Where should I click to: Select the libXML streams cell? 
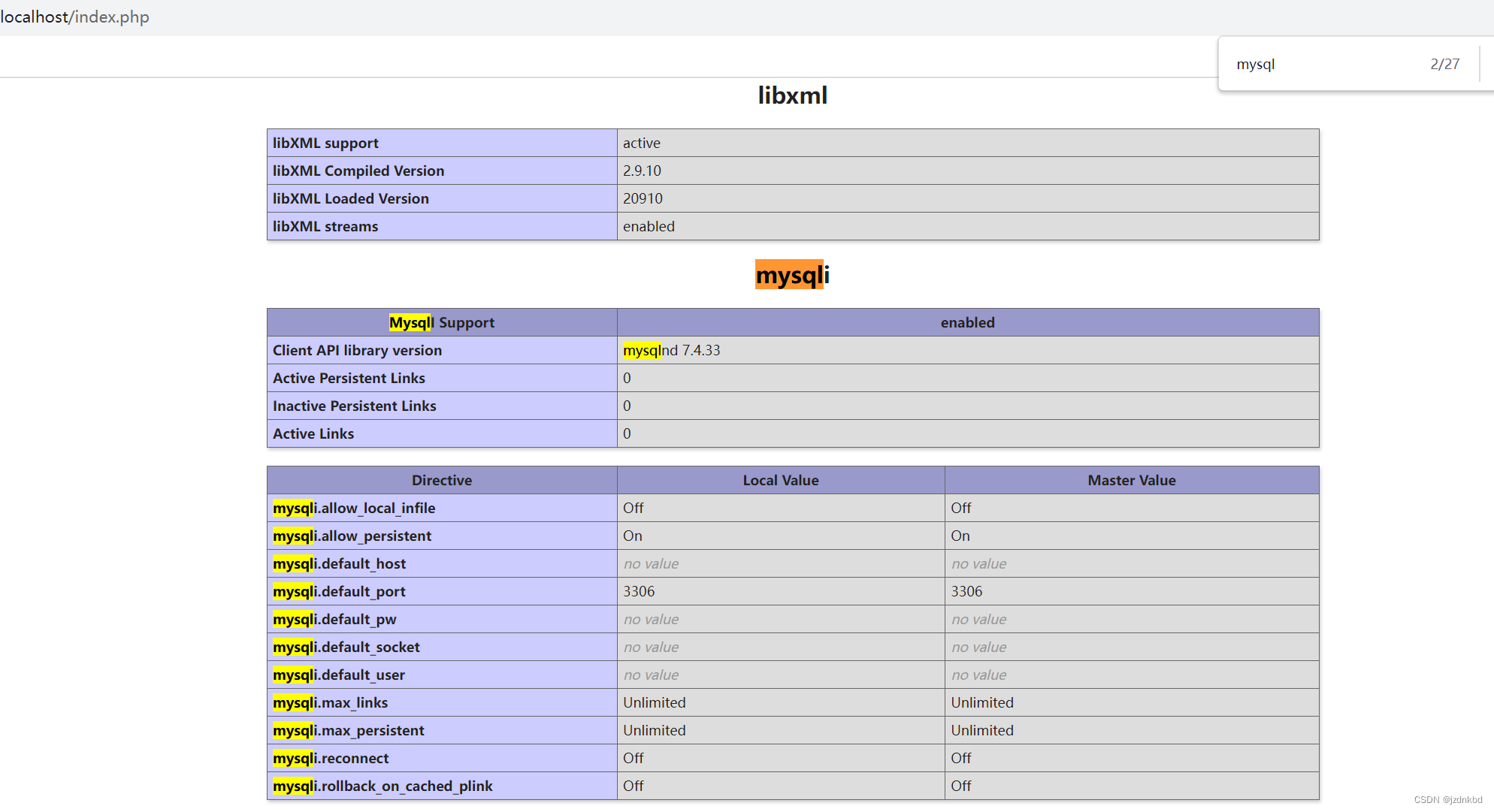click(442, 226)
